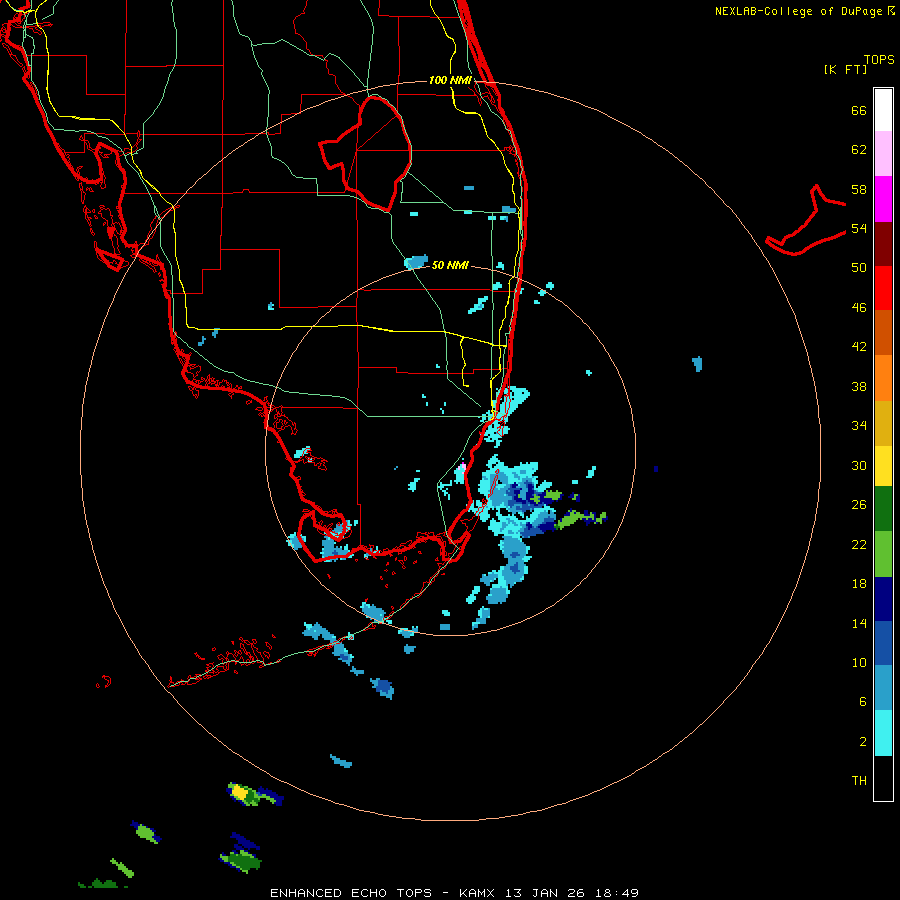Click the black TH legend swatch
The height and width of the screenshot is (900, 900).
[883, 778]
